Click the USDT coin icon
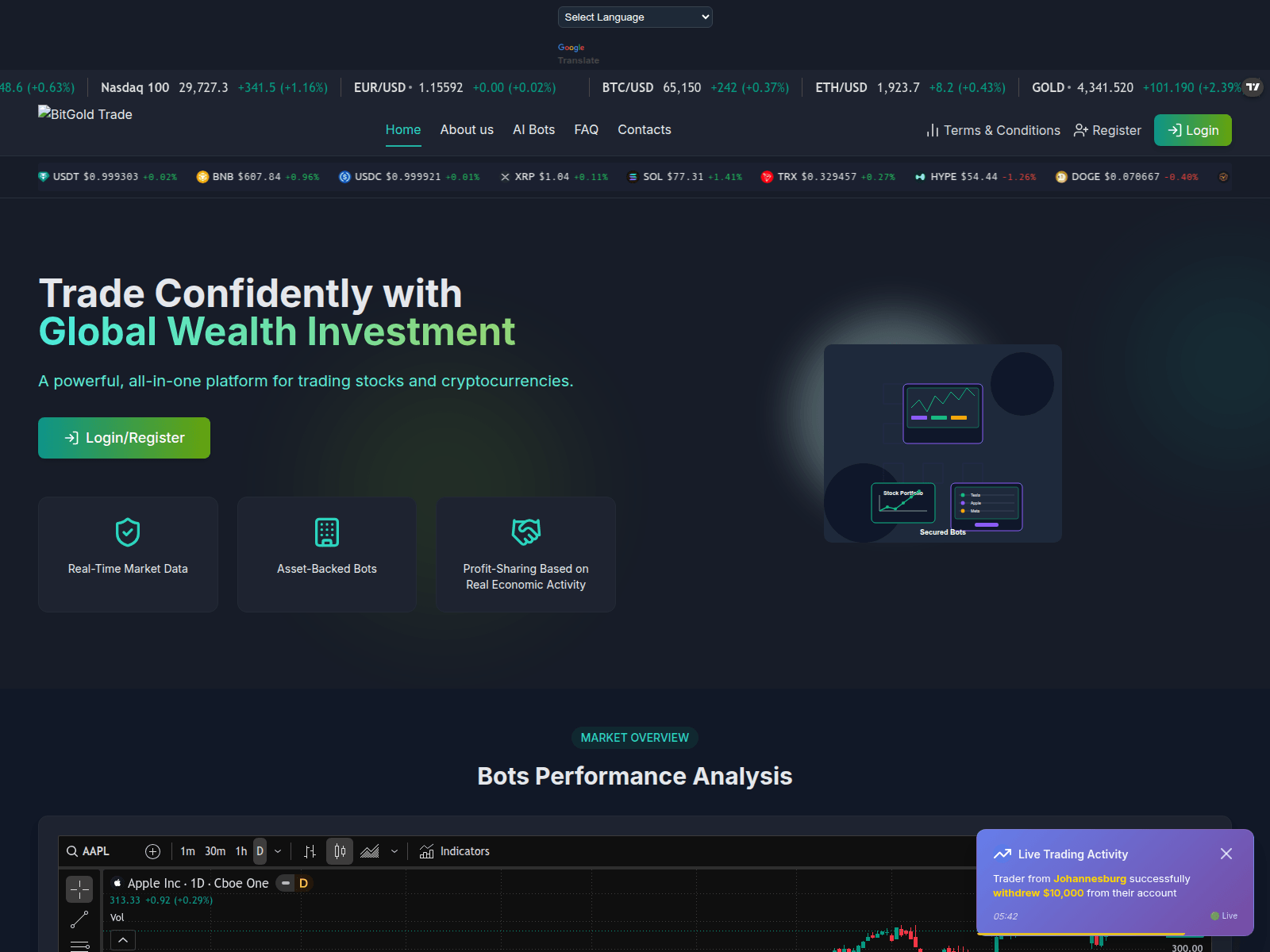Screen dimensions: 1270x952 pyautogui.click(x=44, y=177)
